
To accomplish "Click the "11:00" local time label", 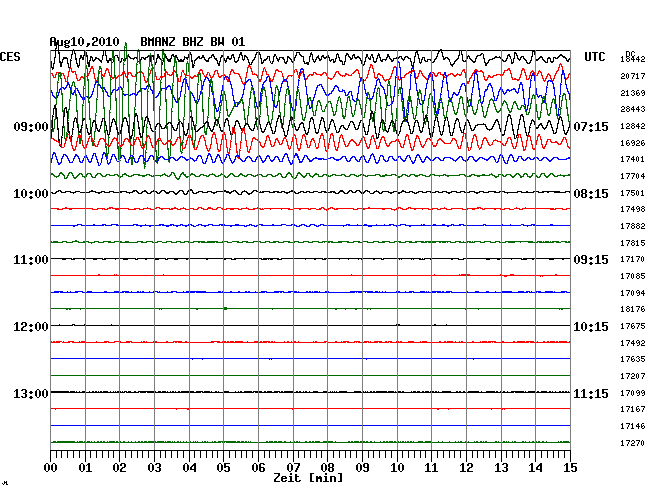I will pyautogui.click(x=31, y=260).
